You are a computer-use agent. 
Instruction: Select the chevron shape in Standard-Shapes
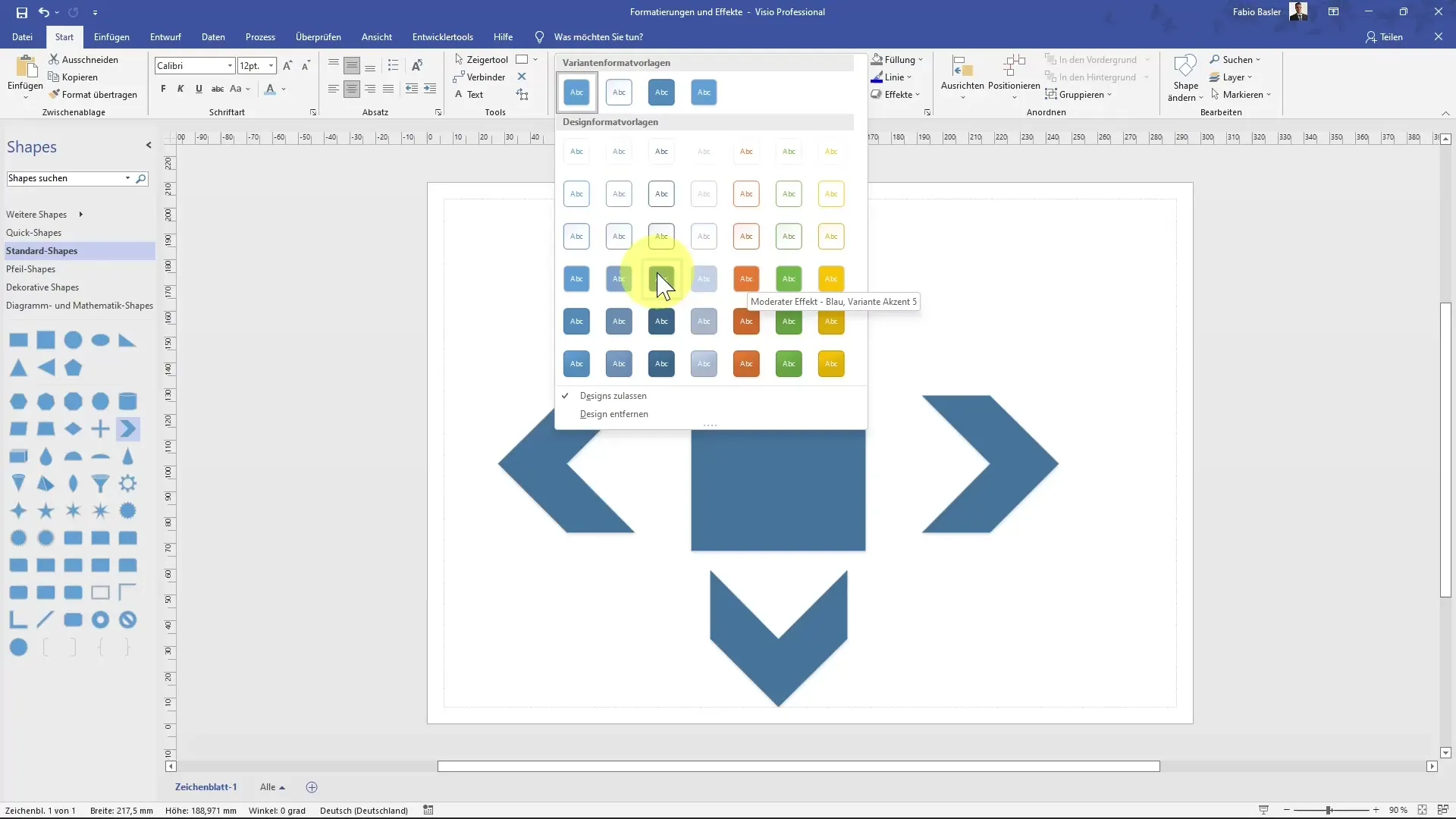coord(127,429)
